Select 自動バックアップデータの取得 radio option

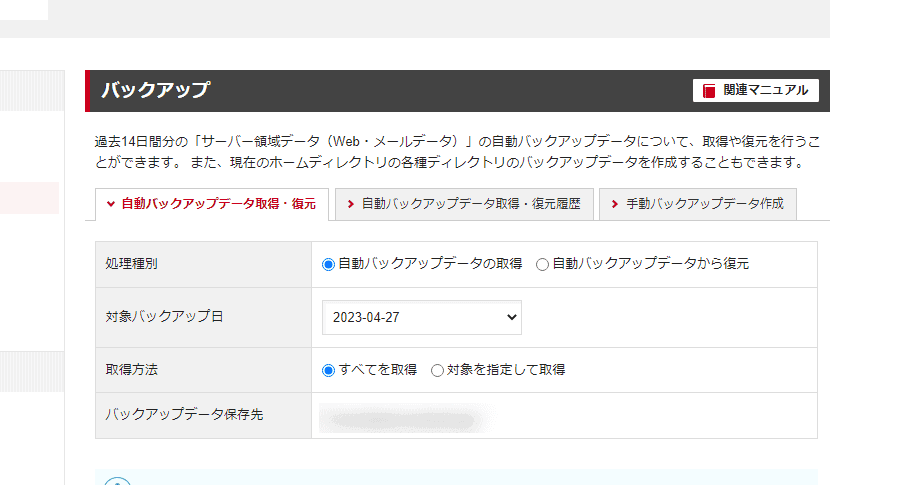coord(328,265)
